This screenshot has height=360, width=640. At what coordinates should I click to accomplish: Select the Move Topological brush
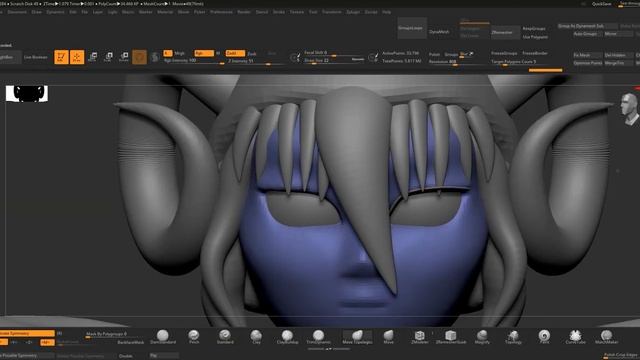pyautogui.click(x=357, y=337)
